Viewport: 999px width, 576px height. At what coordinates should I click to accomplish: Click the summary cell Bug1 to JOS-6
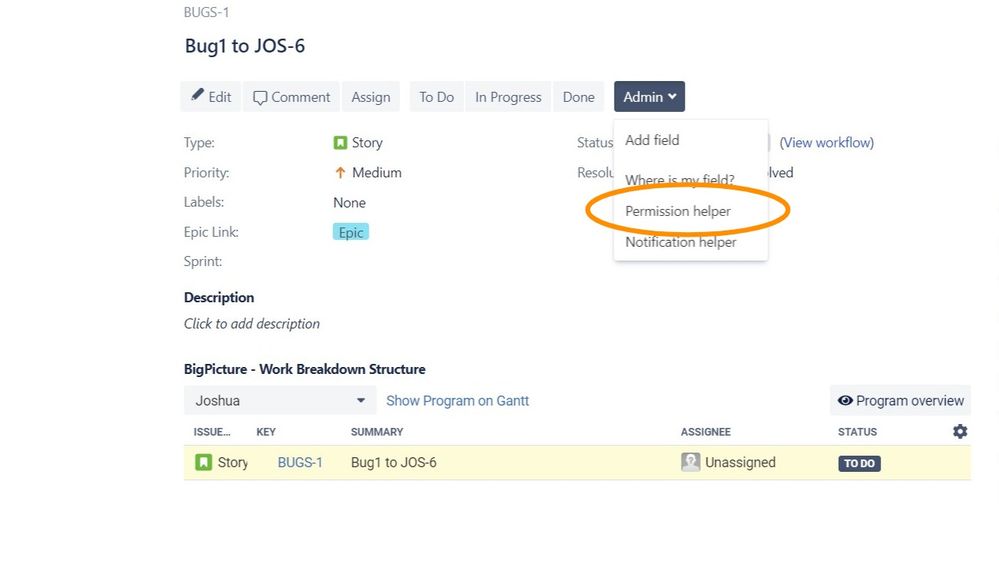click(x=394, y=463)
